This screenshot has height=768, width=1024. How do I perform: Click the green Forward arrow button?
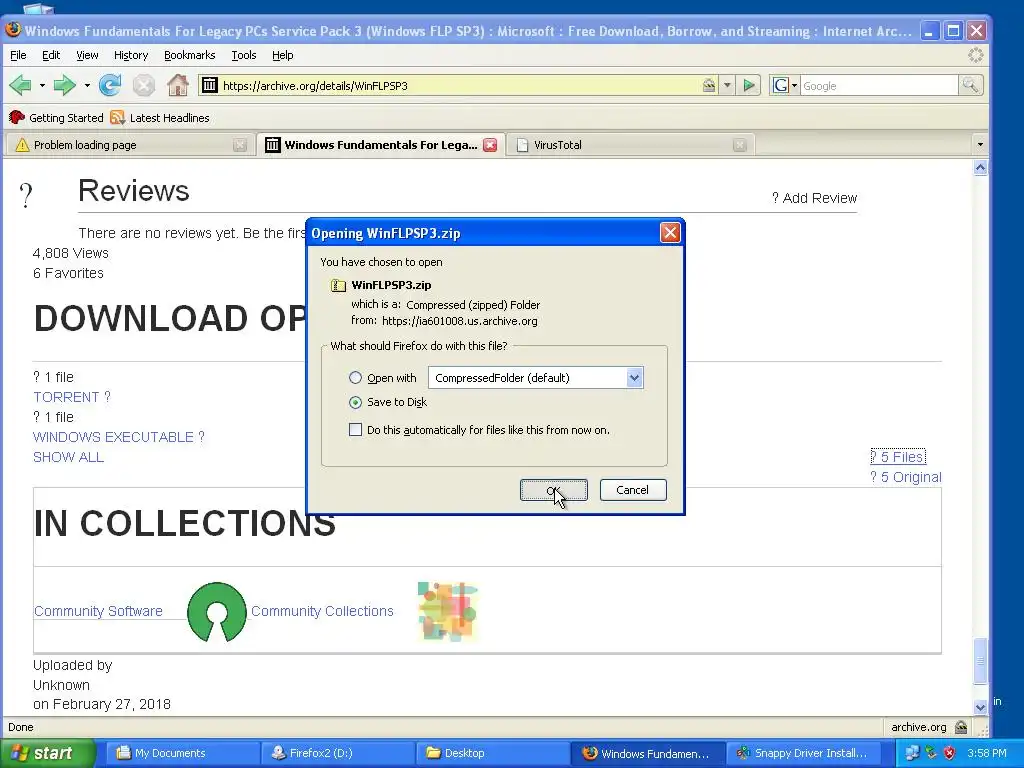click(64, 86)
